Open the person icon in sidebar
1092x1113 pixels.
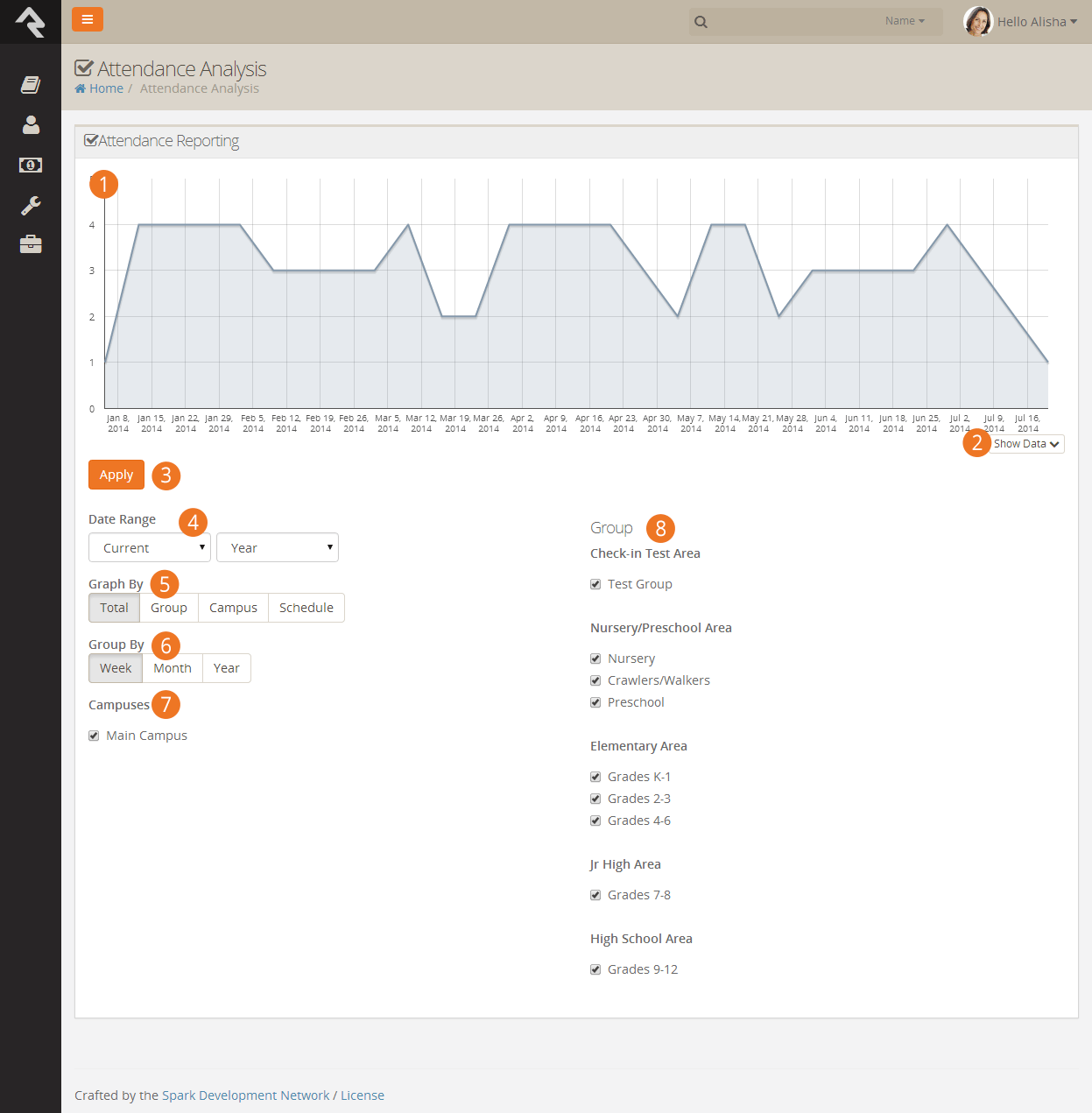click(31, 124)
